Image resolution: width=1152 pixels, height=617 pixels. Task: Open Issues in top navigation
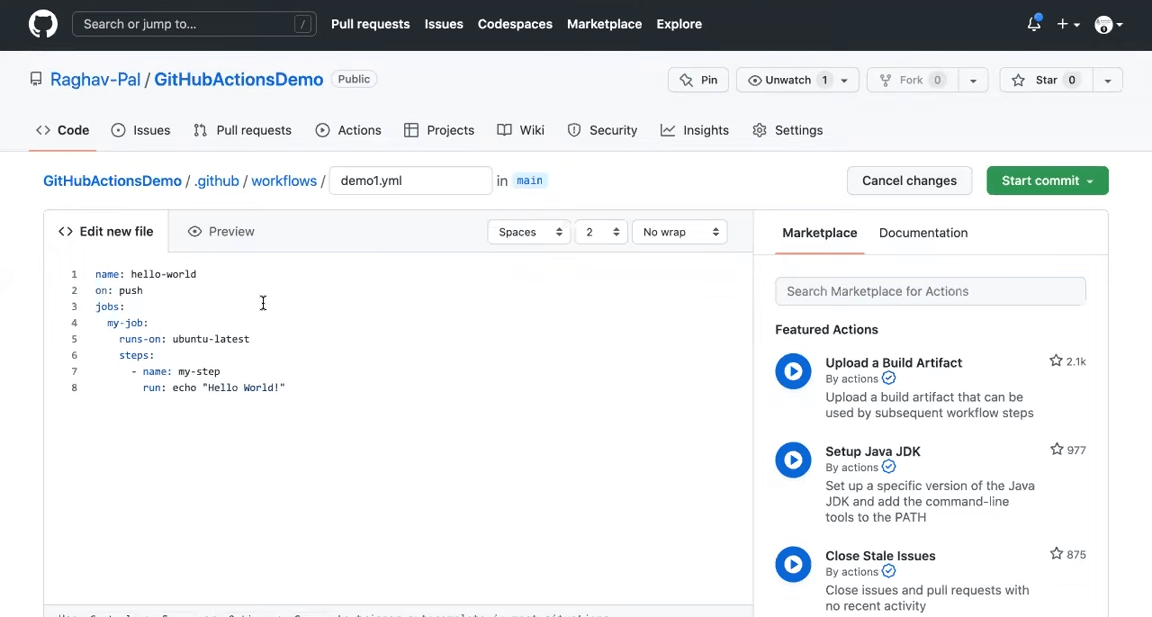coord(444,24)
